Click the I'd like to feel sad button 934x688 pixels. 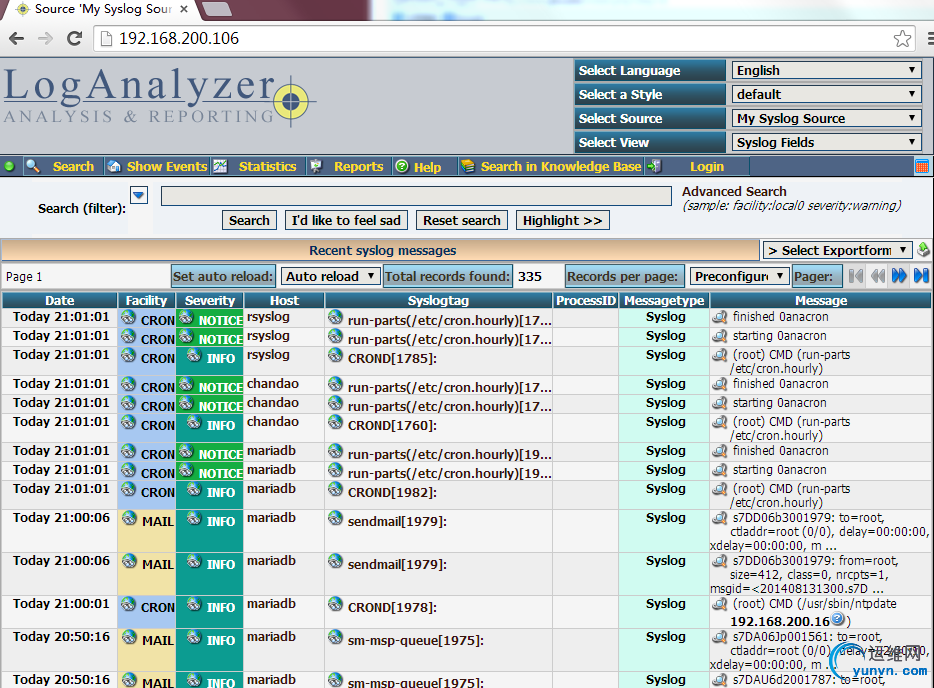pyautogui.click(x=346, y=220)
